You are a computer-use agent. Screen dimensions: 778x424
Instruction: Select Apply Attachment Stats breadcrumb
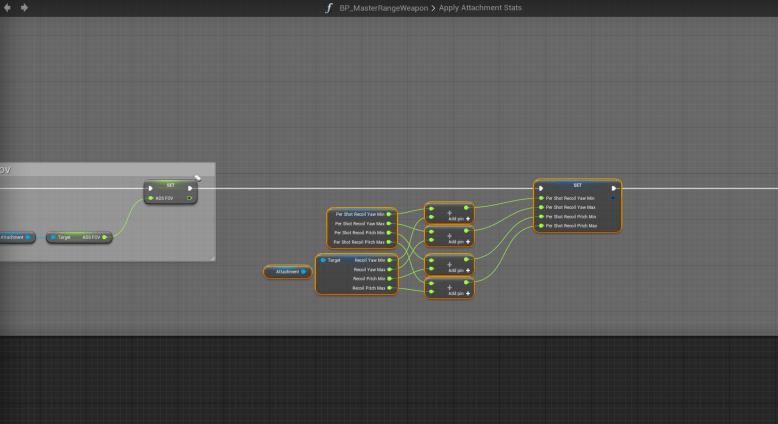pos(478,8)
